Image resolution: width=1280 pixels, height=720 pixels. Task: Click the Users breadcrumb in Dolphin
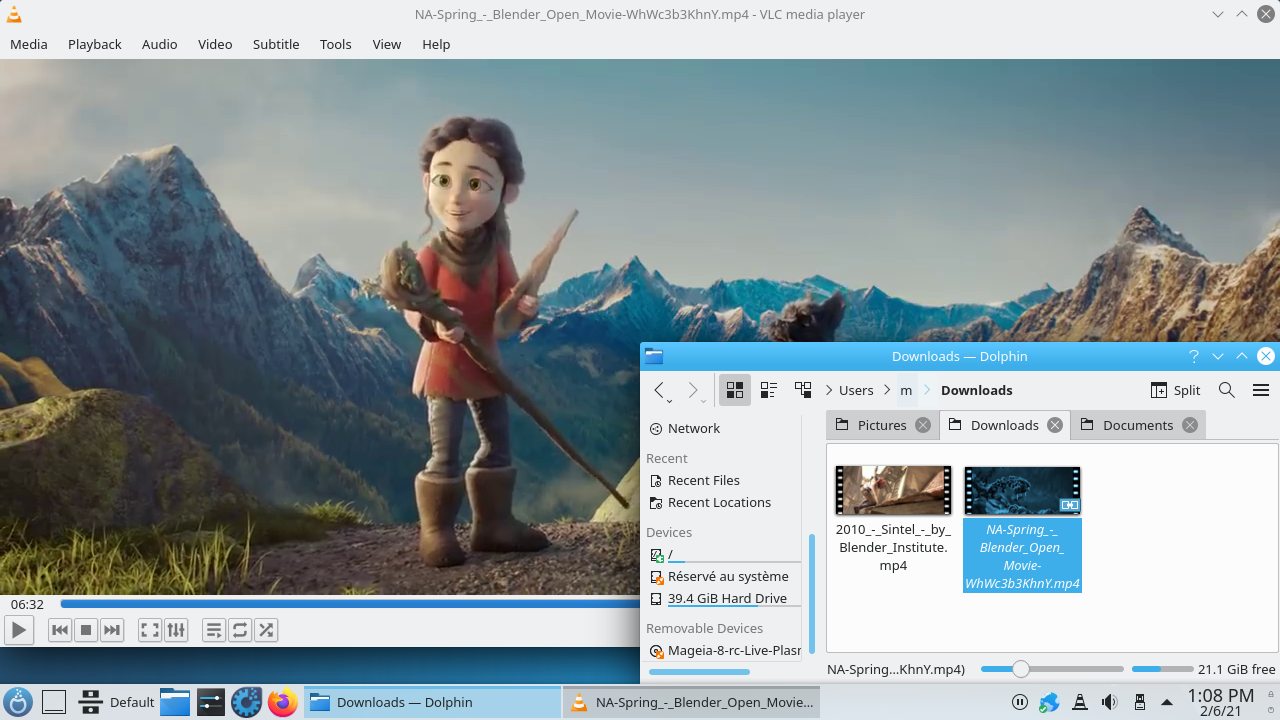tap(856, 390)
